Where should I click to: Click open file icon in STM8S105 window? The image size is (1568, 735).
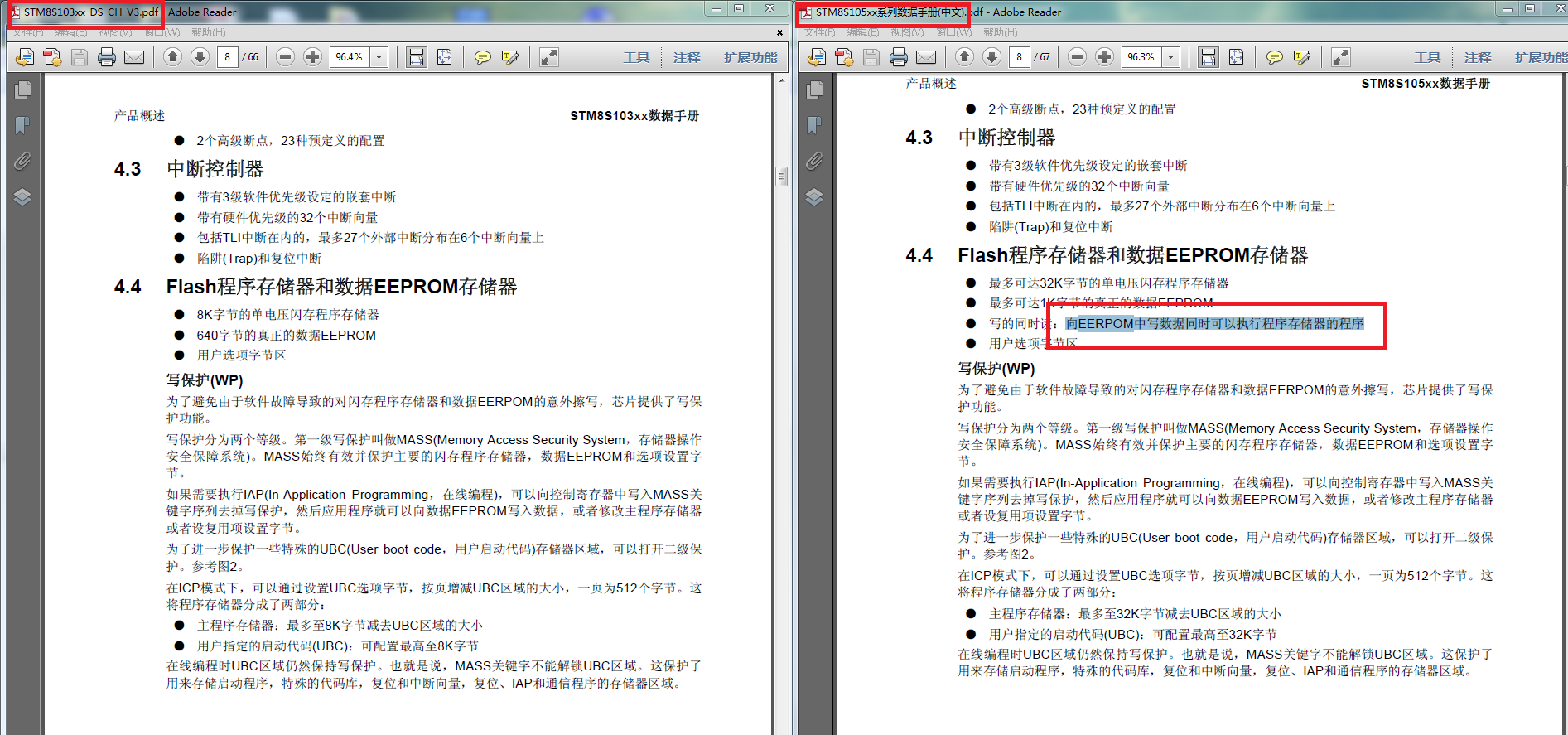coord(817,57)
